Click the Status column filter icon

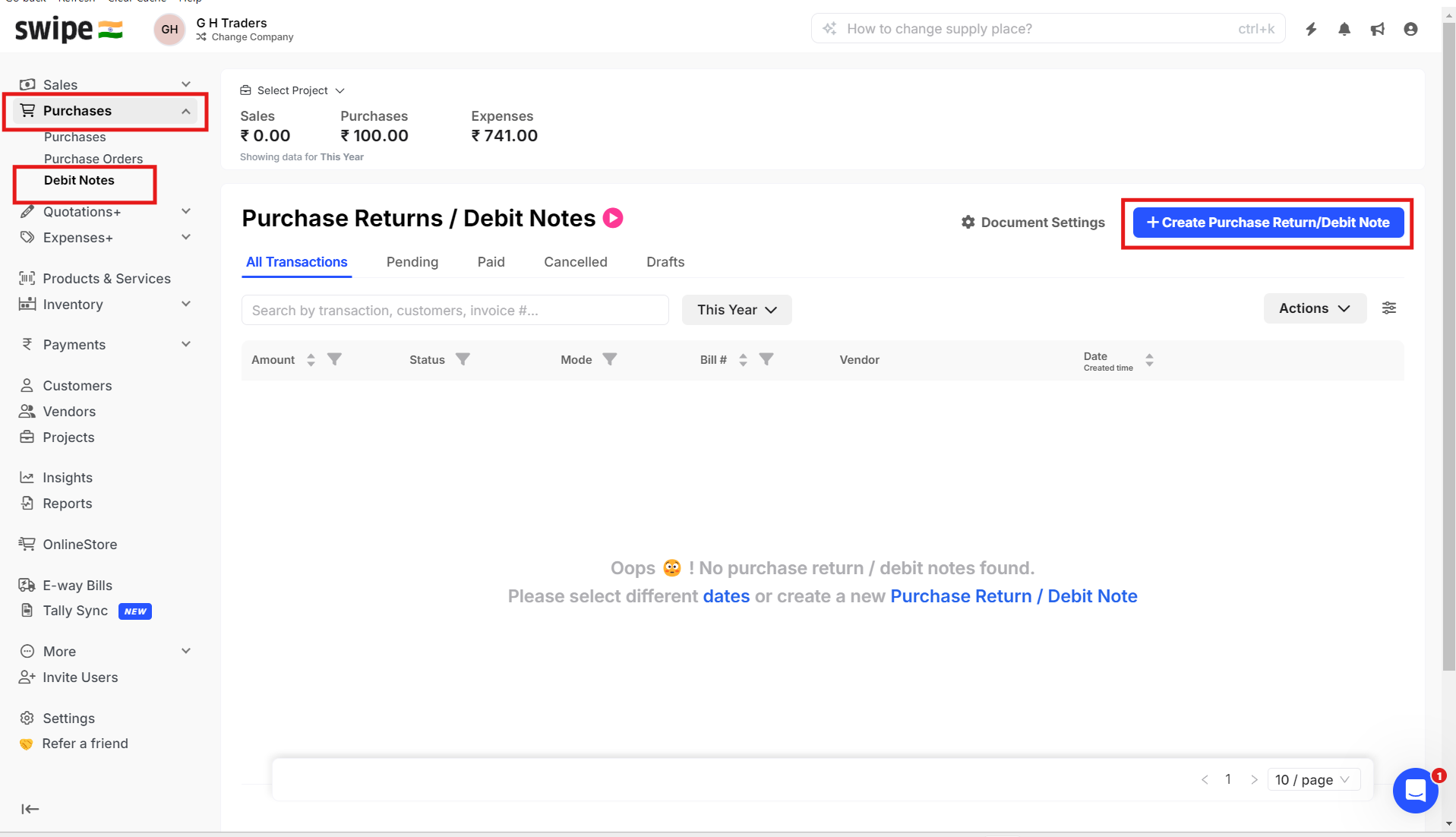(463, 359)
